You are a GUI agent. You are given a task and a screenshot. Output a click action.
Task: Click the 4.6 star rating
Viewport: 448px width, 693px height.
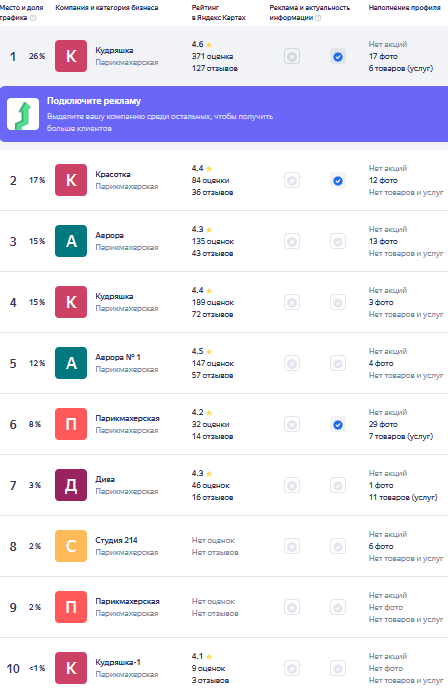202,44
